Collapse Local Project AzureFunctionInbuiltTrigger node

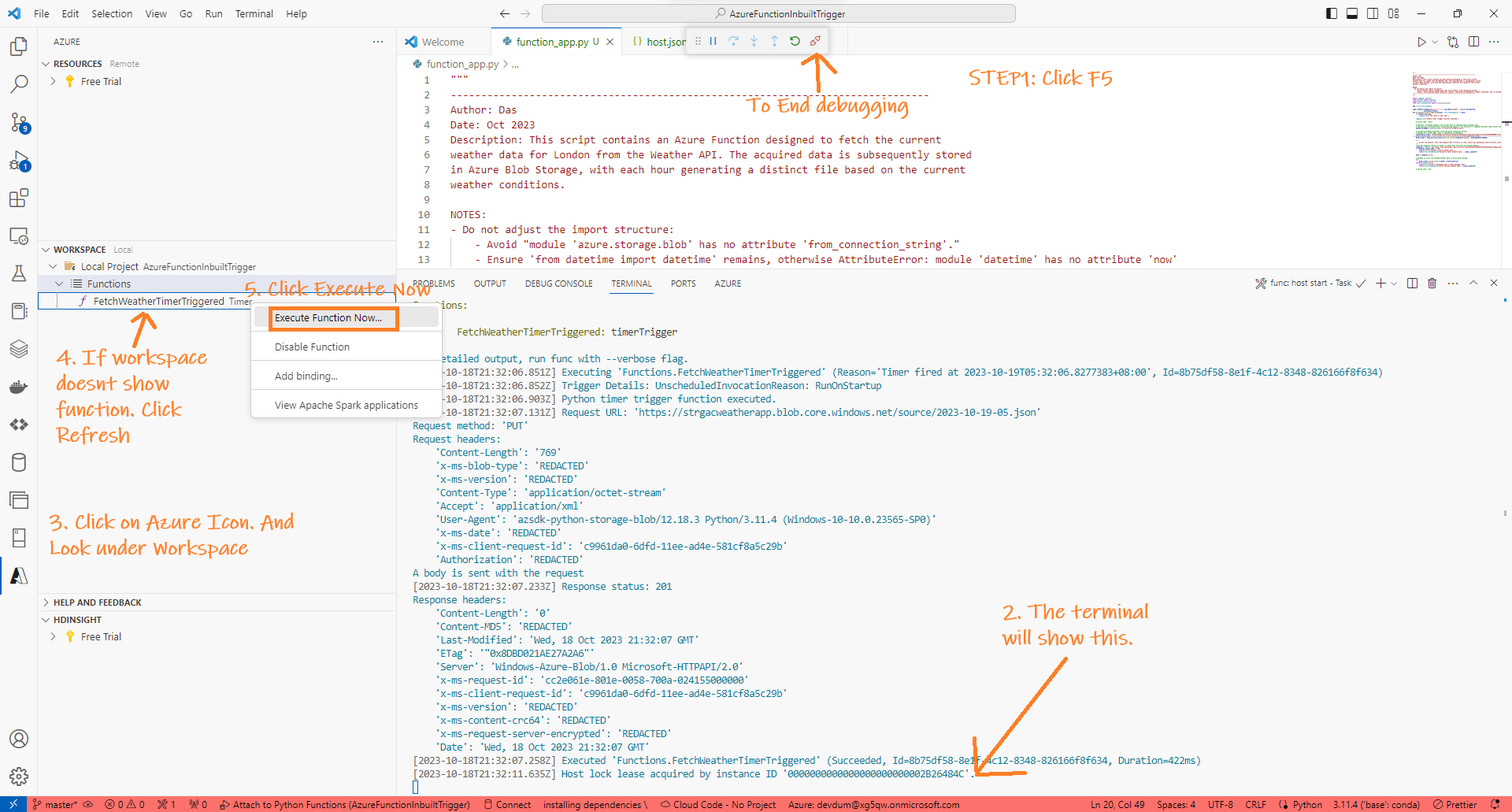tap(53, 267)
